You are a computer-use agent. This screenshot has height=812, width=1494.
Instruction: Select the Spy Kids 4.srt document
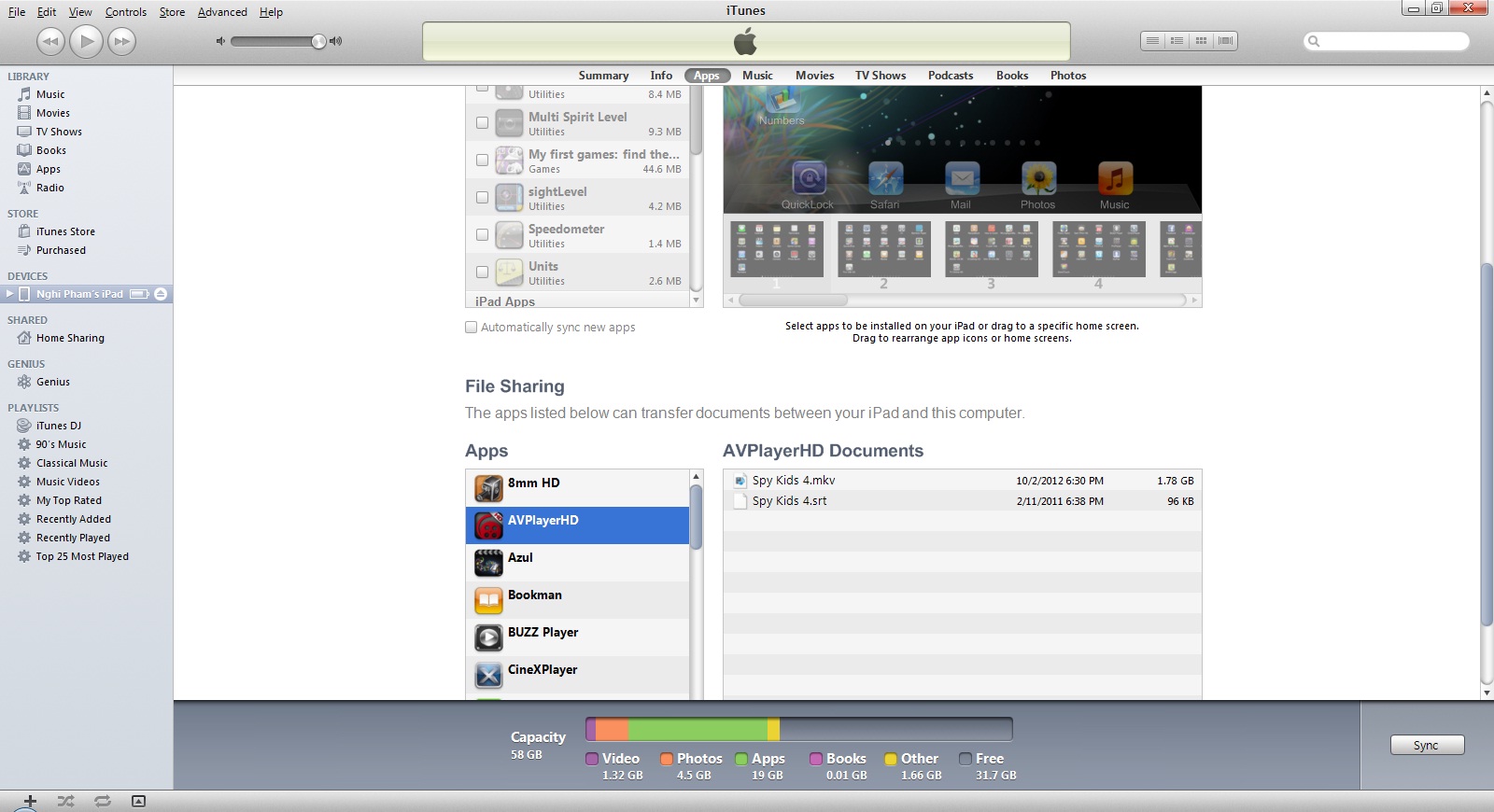click(x=962, y=501)
